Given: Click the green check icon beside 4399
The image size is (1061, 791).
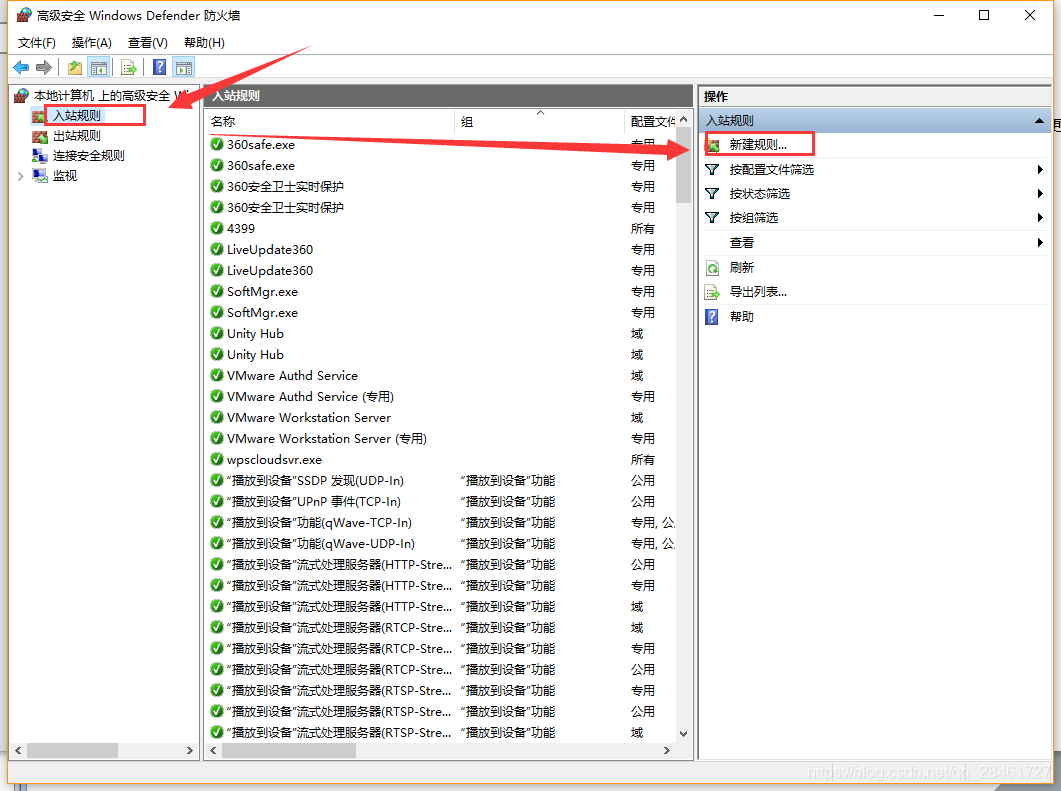Looking at the screenshot, I should click(x=217, y=228).
